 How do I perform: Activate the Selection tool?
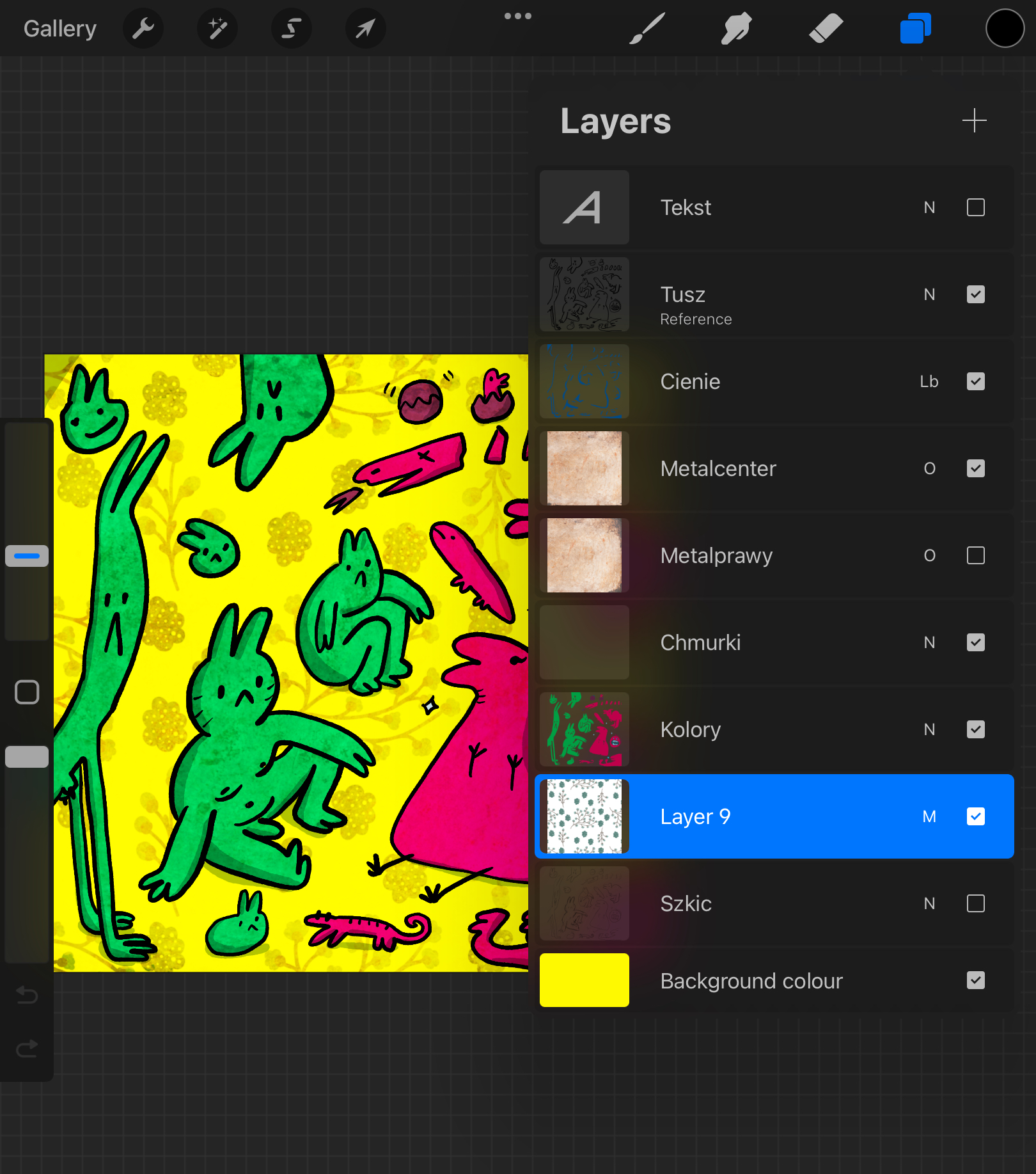click(x=292, y=29)
